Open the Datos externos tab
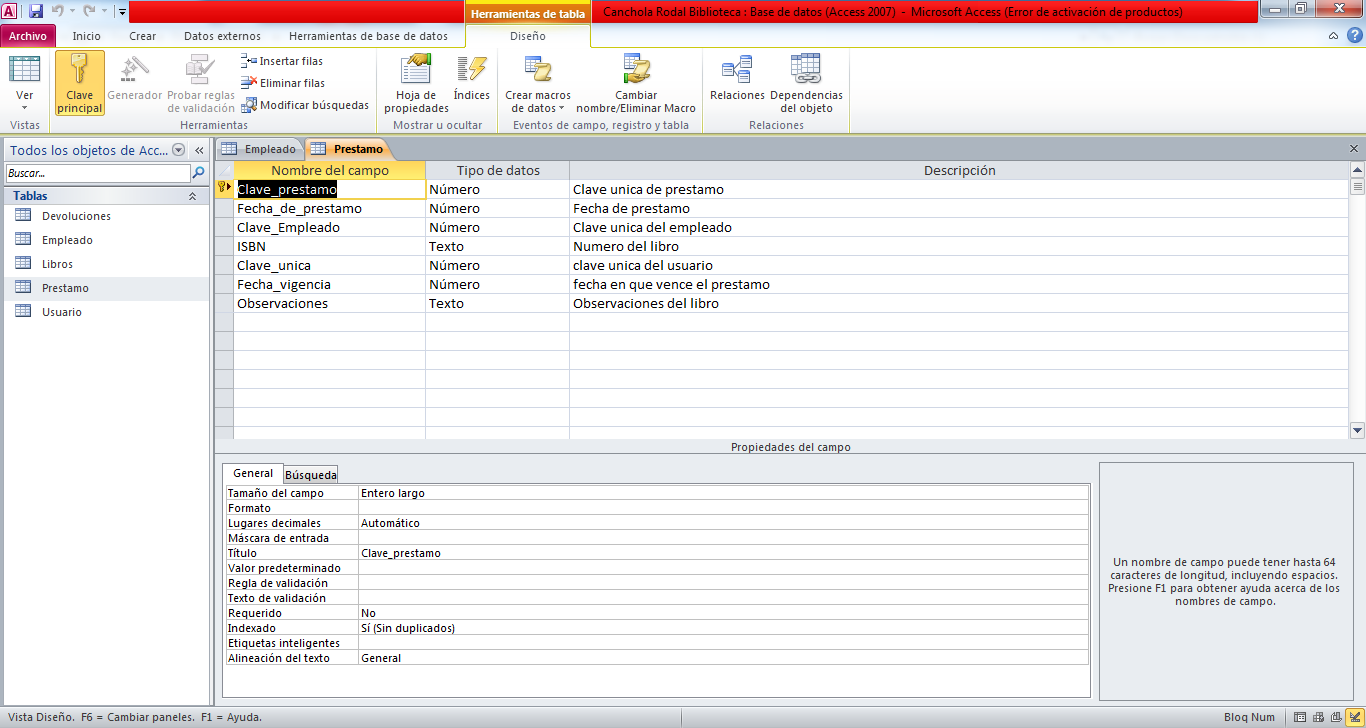Screen dimensions: 1366x728 pyautogui.click(x=222, y=36)
